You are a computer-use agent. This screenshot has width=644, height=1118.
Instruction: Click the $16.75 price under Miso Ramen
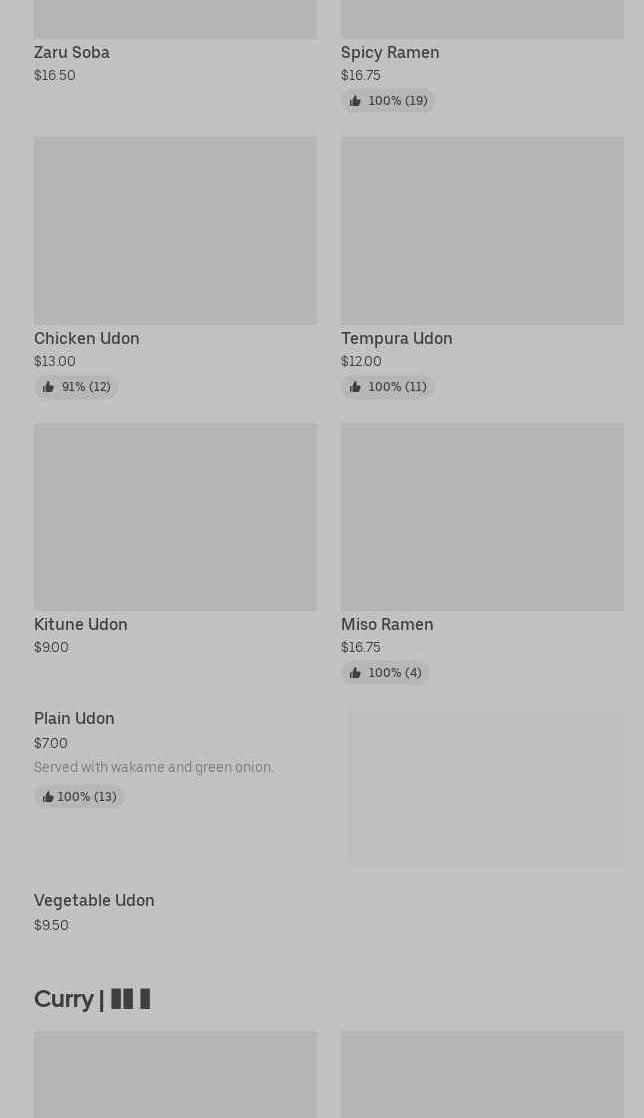click(x=361, y=647)
